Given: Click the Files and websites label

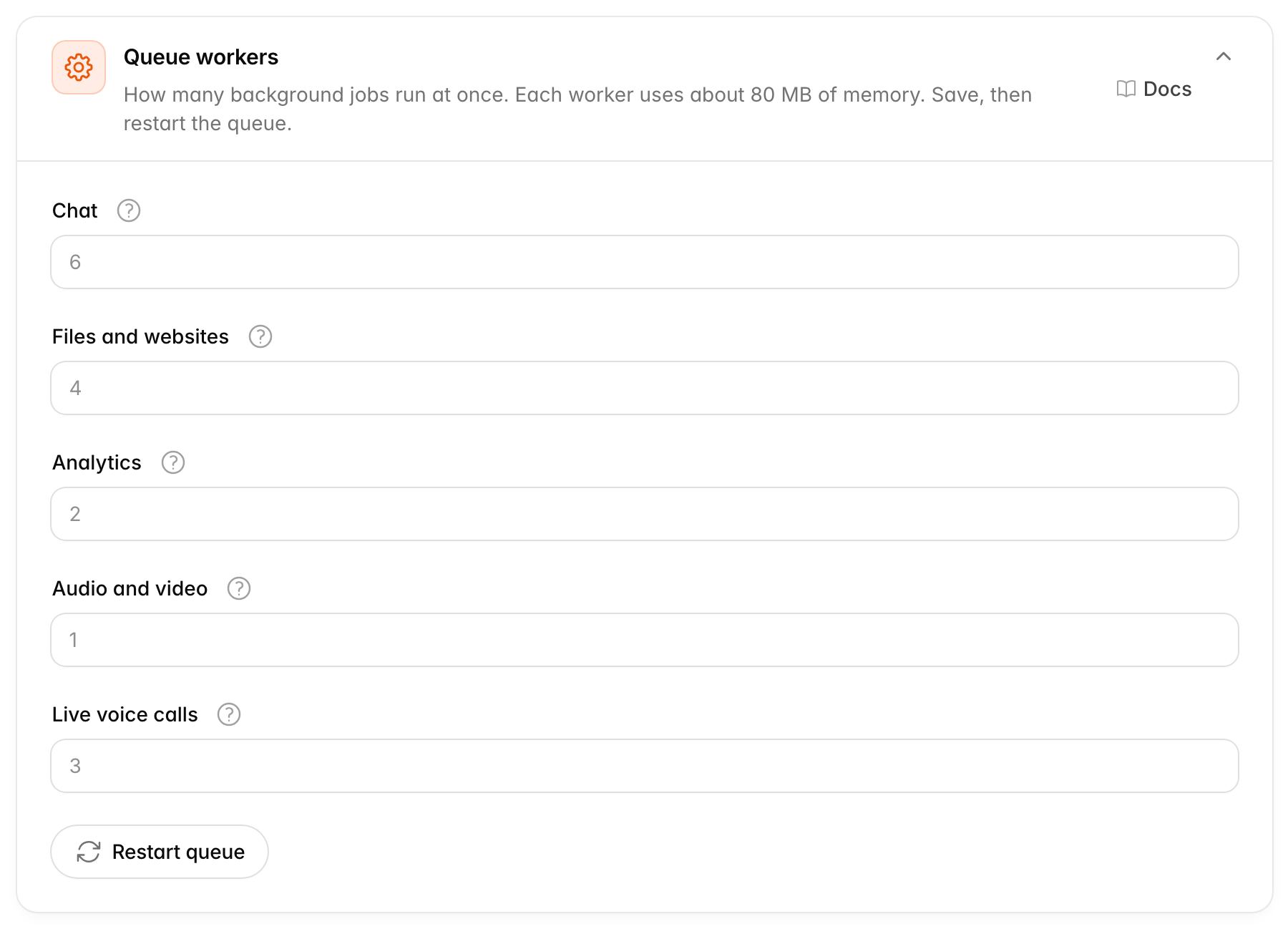Looking at the screenshot, I should point(140,336).
